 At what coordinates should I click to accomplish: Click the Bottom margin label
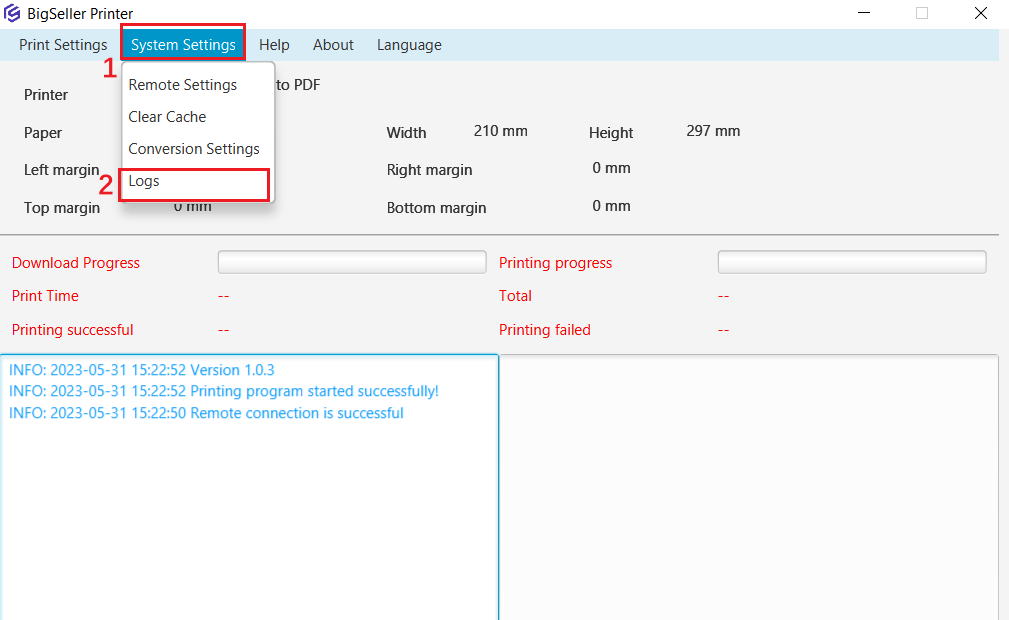pyautogui.click(x=436, y=208)
